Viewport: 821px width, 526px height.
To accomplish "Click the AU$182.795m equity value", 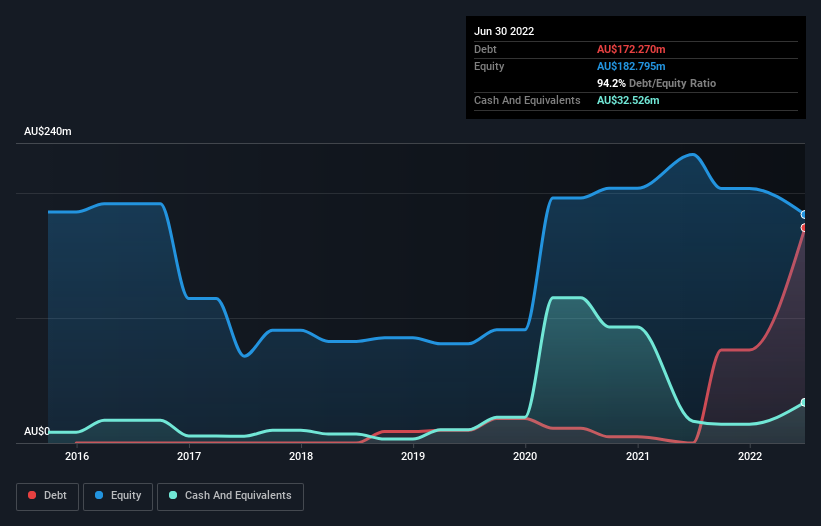I will (631, 66).
